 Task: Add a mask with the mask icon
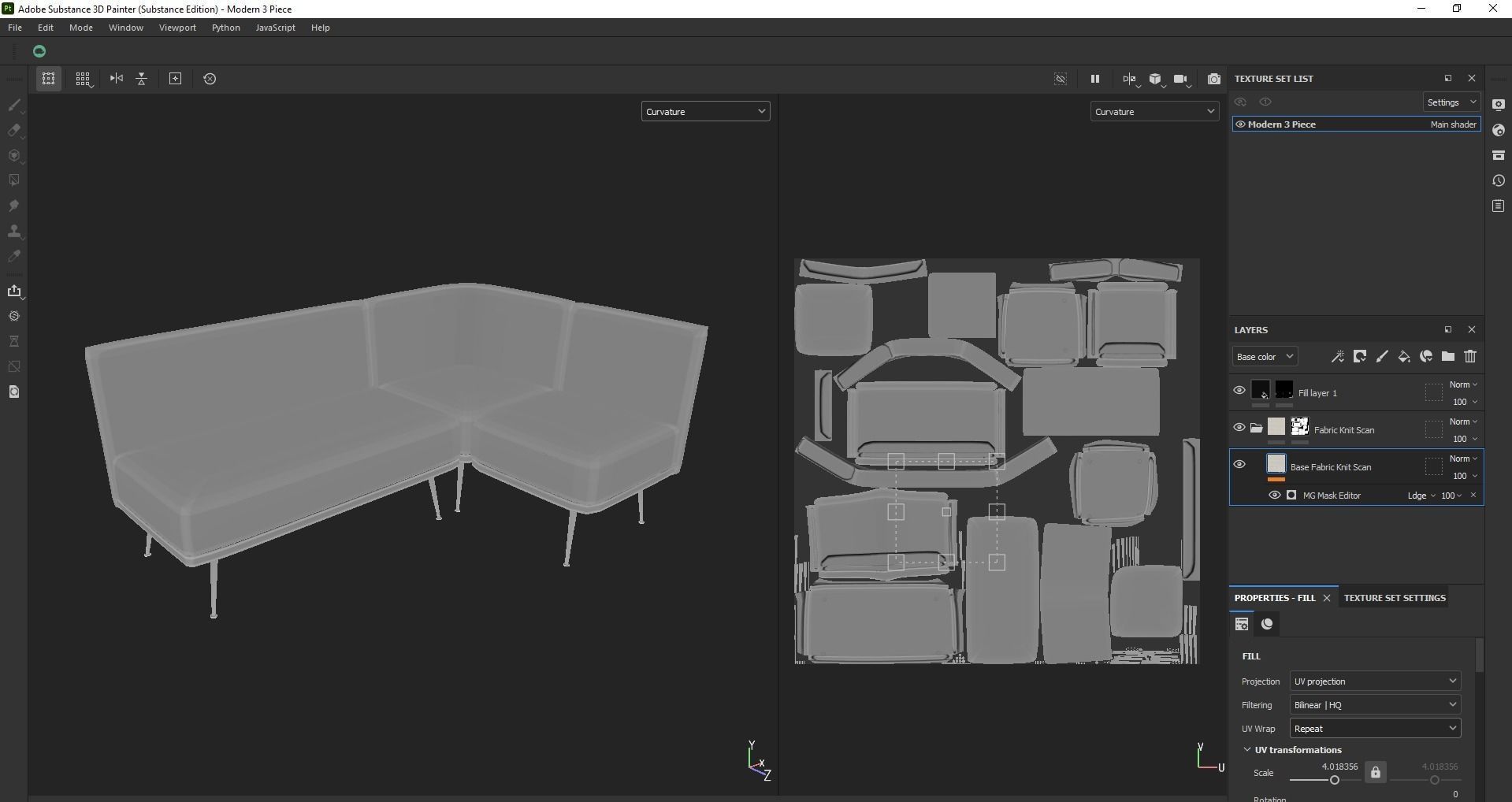[1360, 357]
